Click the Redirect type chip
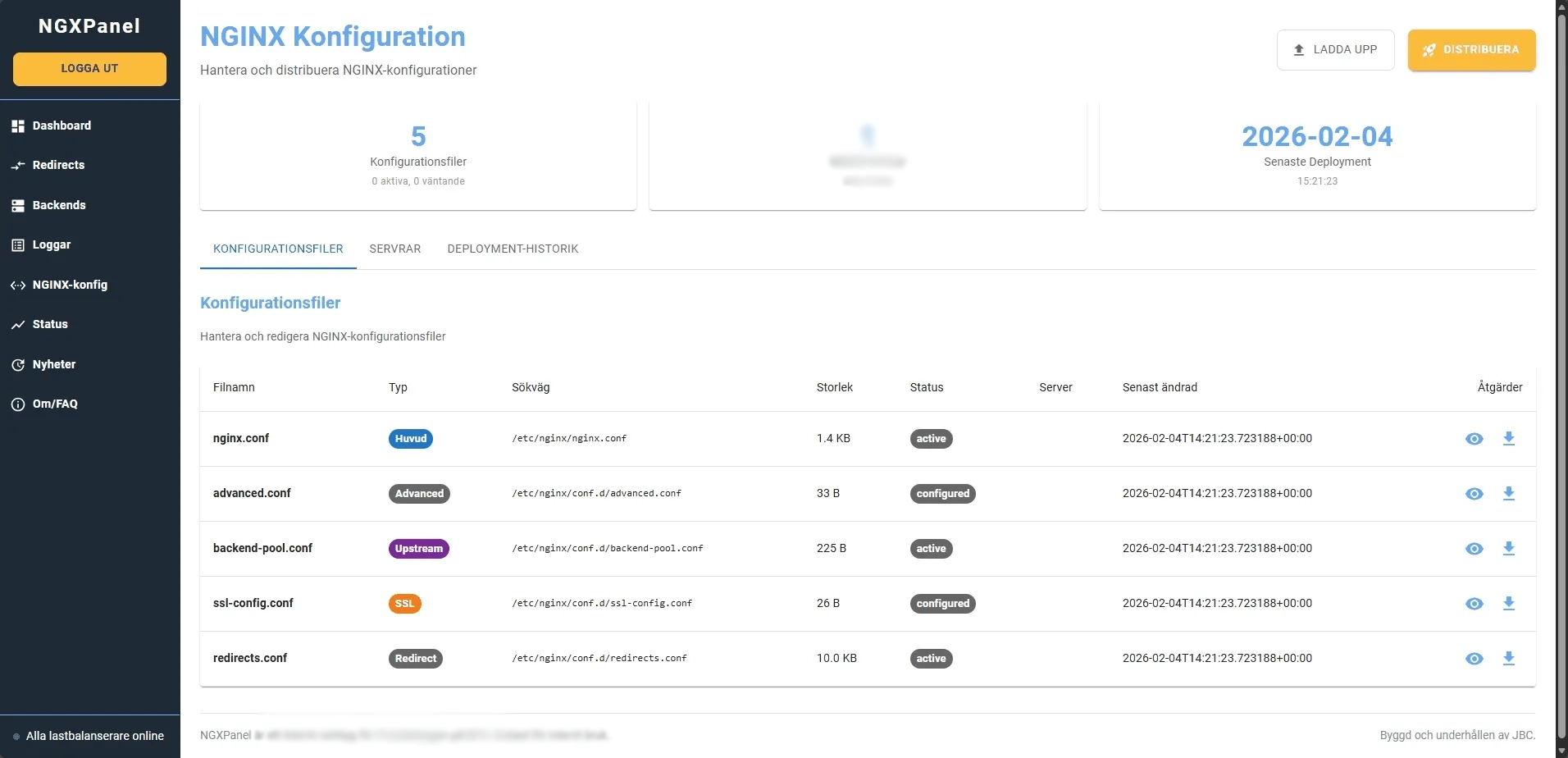 coord(416,659)
